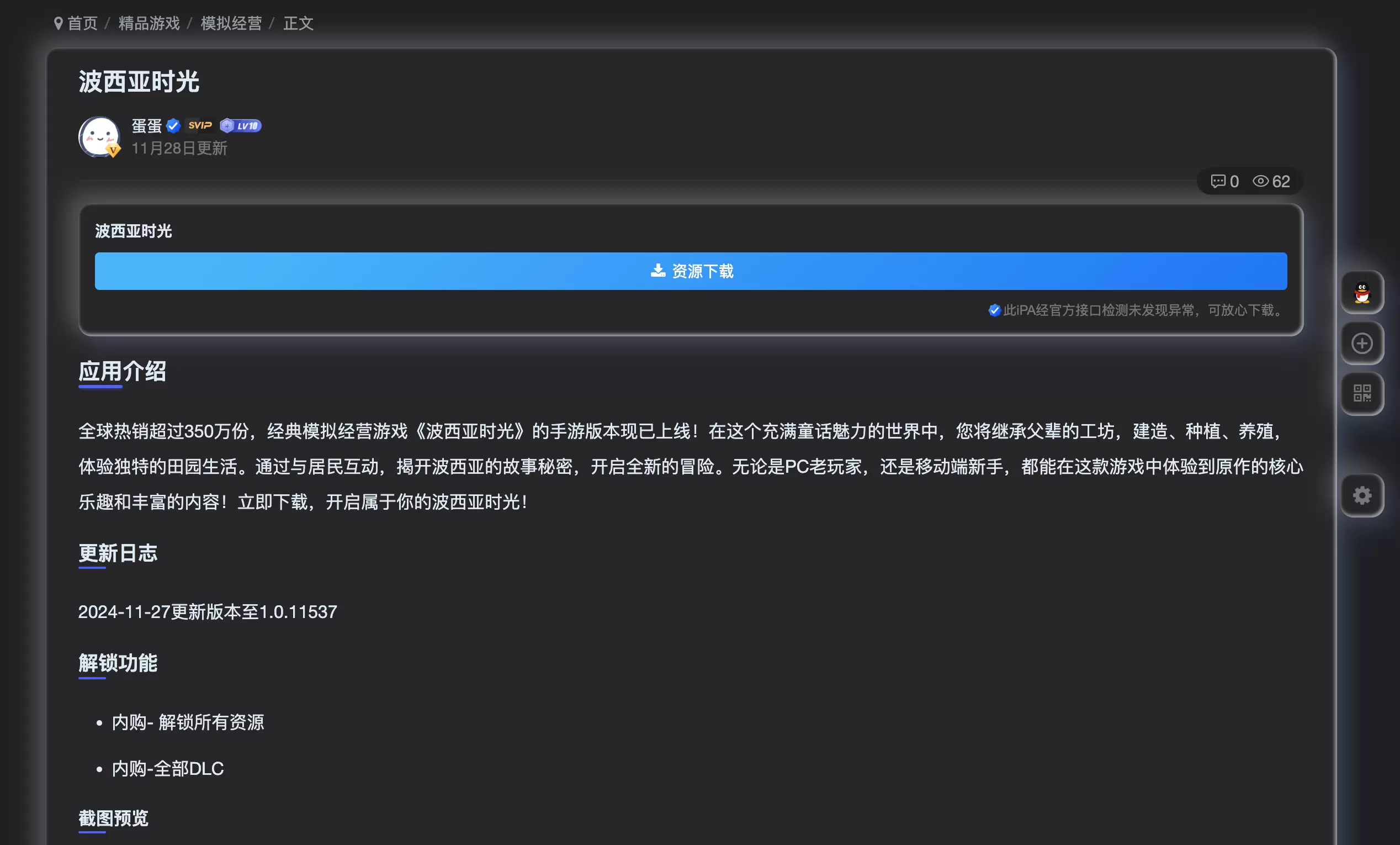Click the plus circle sidebar icon
Screen dimensions: 1400x845
coord(1362,343)
